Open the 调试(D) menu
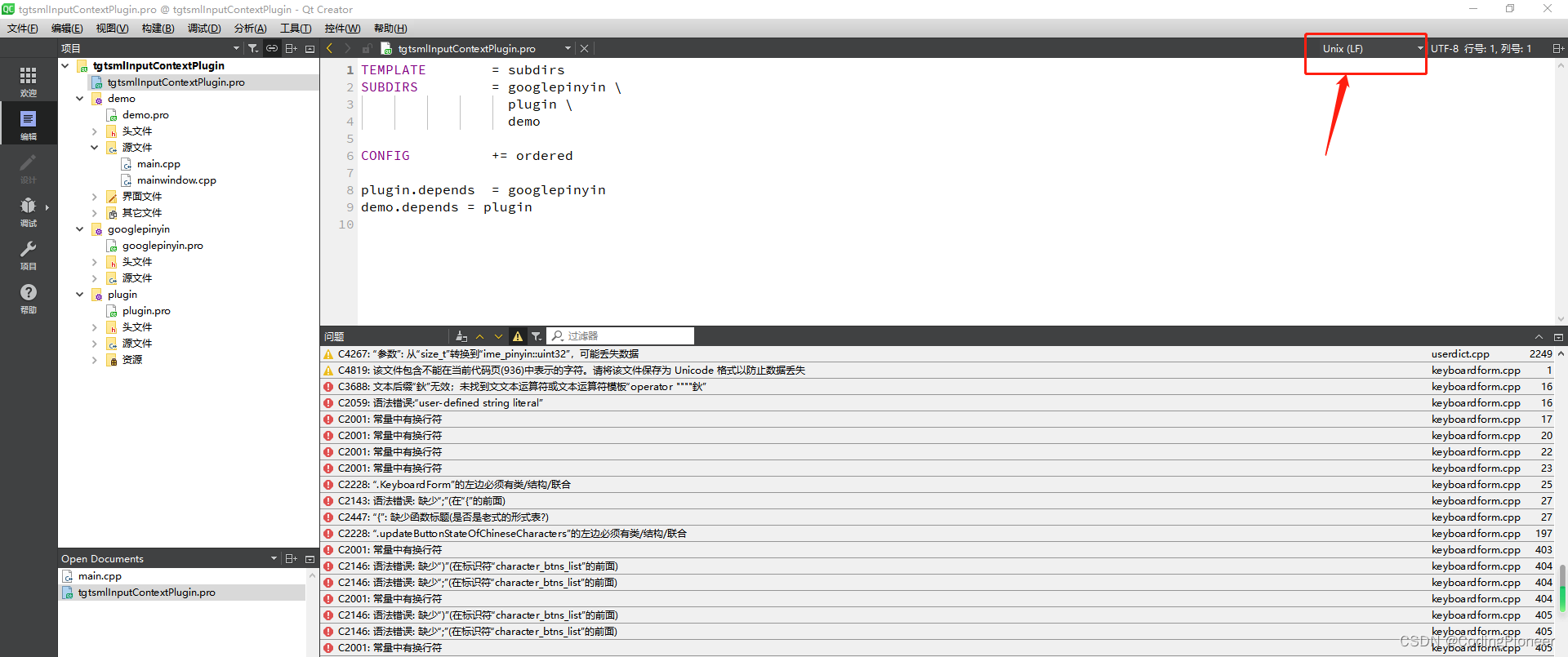 [x=204, y=29]
